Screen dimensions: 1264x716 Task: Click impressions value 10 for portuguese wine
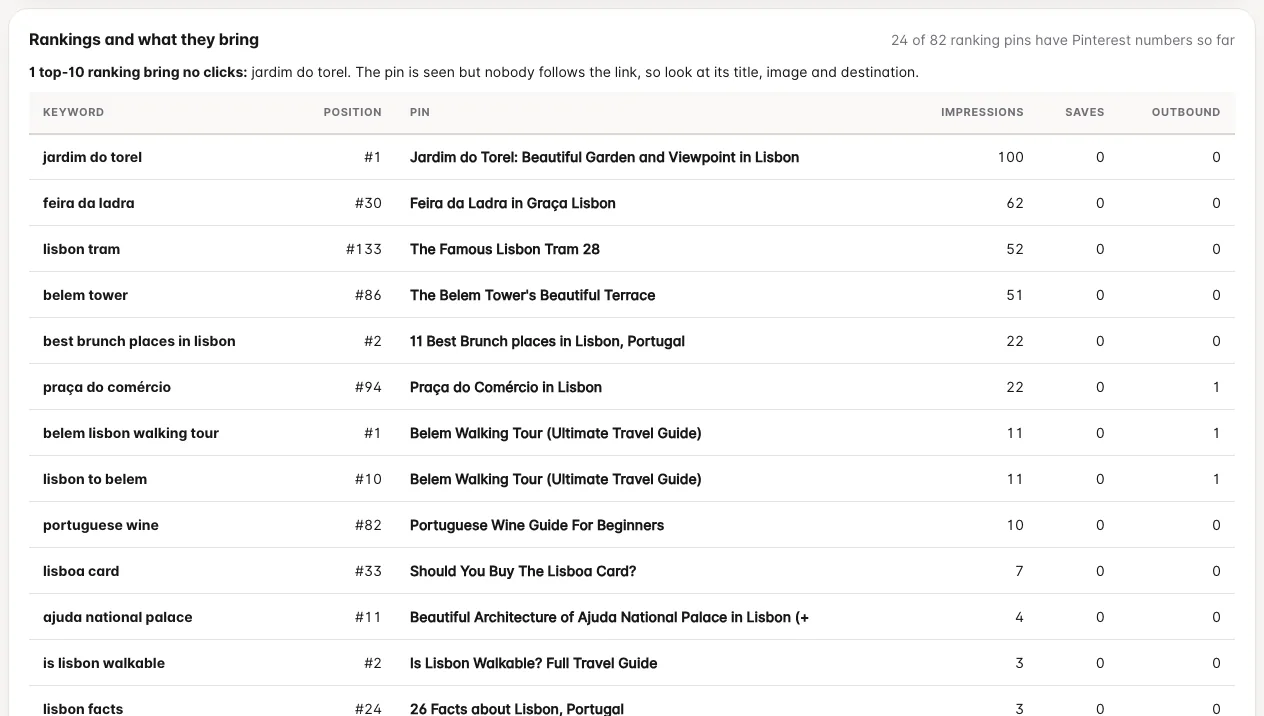(1015, 525)
